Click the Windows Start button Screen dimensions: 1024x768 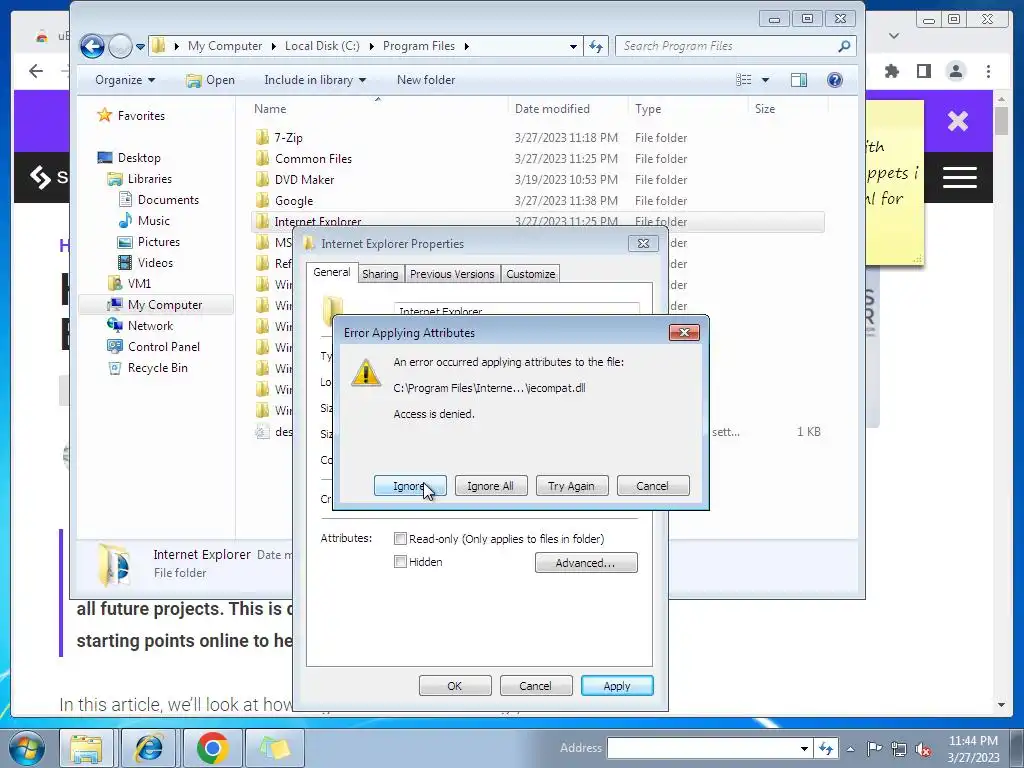(x=27, y=748)
